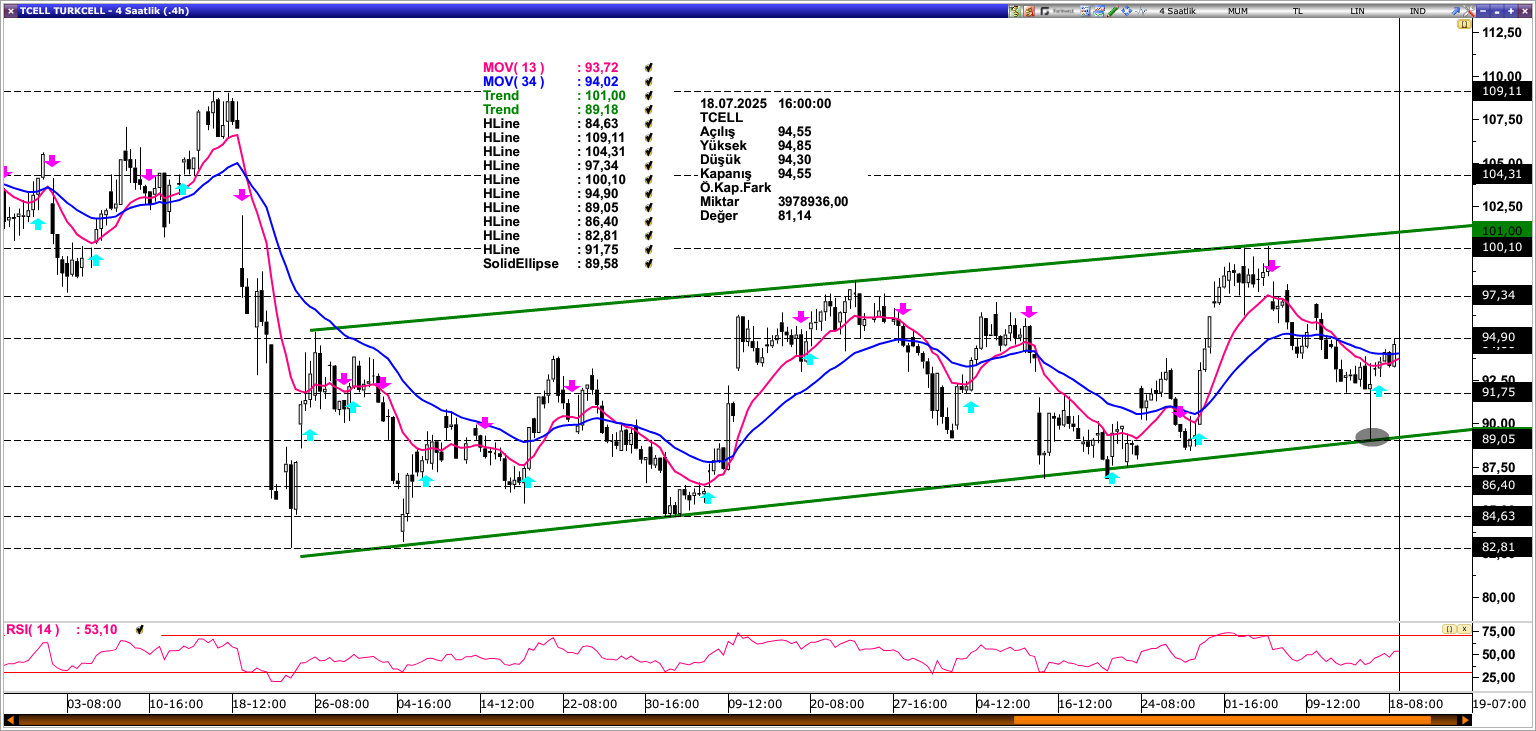Image resolution: width=1536 pixels, height=731 pixels.
Task: Click the leftmost colorful symbol icon in toolbar
Action: coord(1014,10)
